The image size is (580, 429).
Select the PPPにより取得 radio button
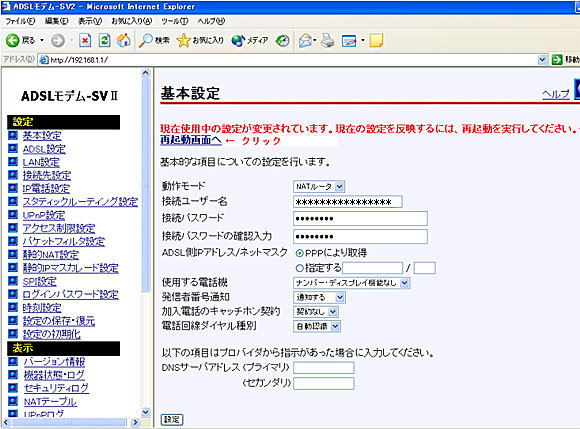tap(300, 253)
